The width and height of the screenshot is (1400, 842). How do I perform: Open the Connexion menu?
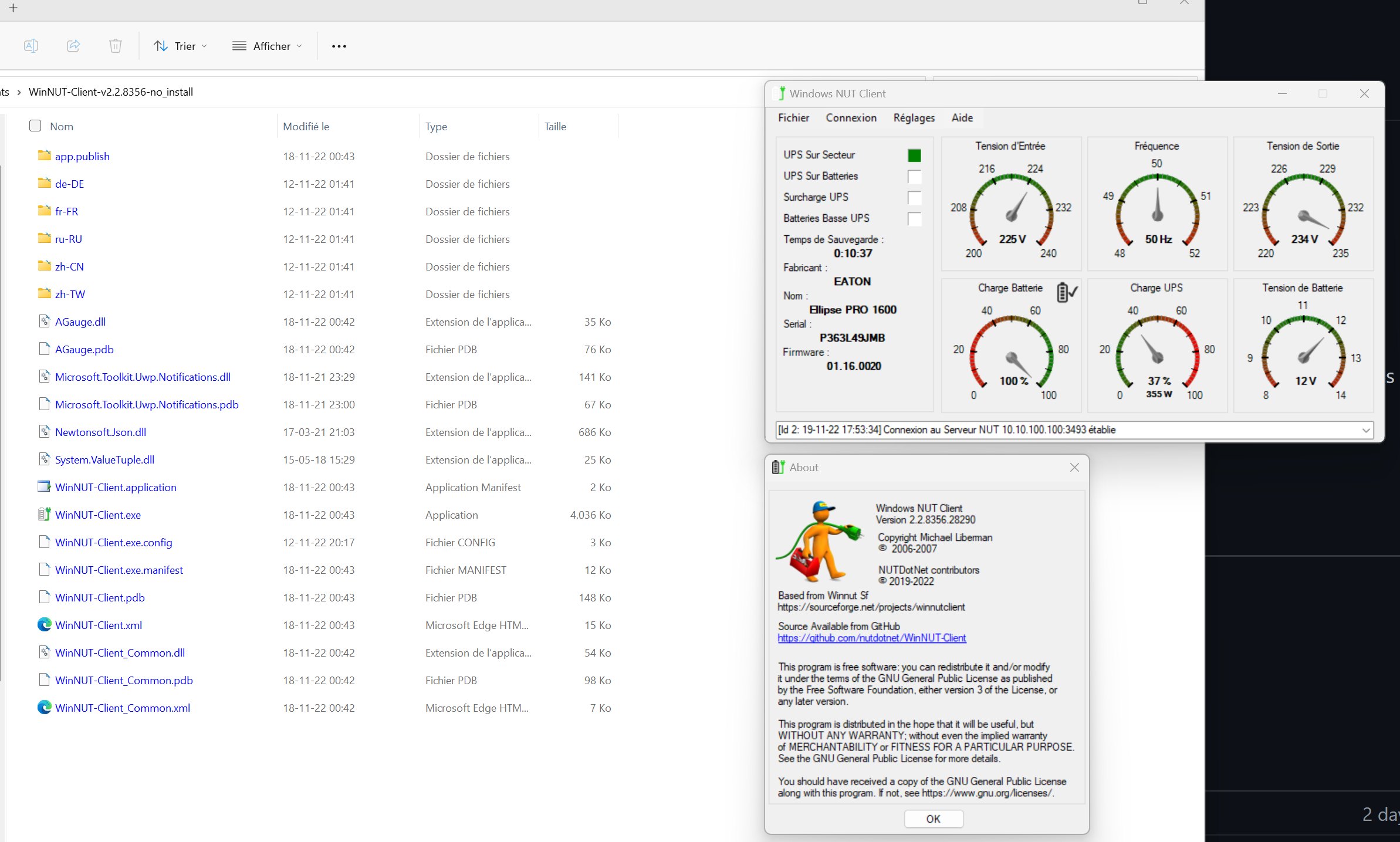(850, 118)
